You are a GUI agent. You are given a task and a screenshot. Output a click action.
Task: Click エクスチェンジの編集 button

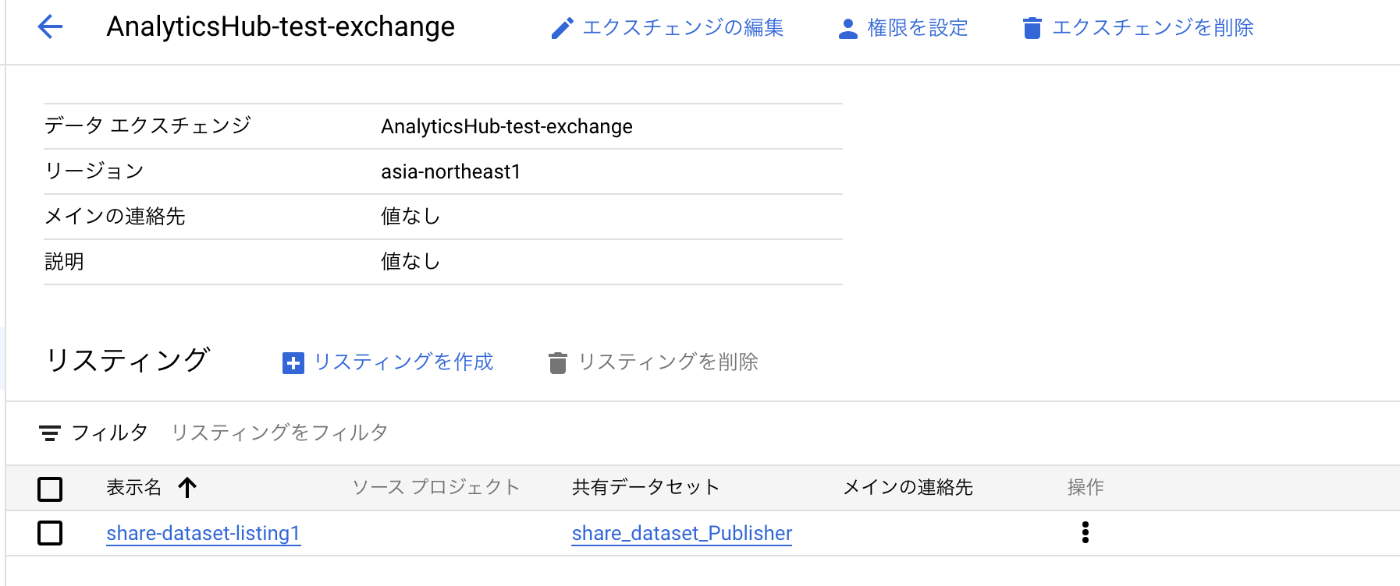point(668,28)
